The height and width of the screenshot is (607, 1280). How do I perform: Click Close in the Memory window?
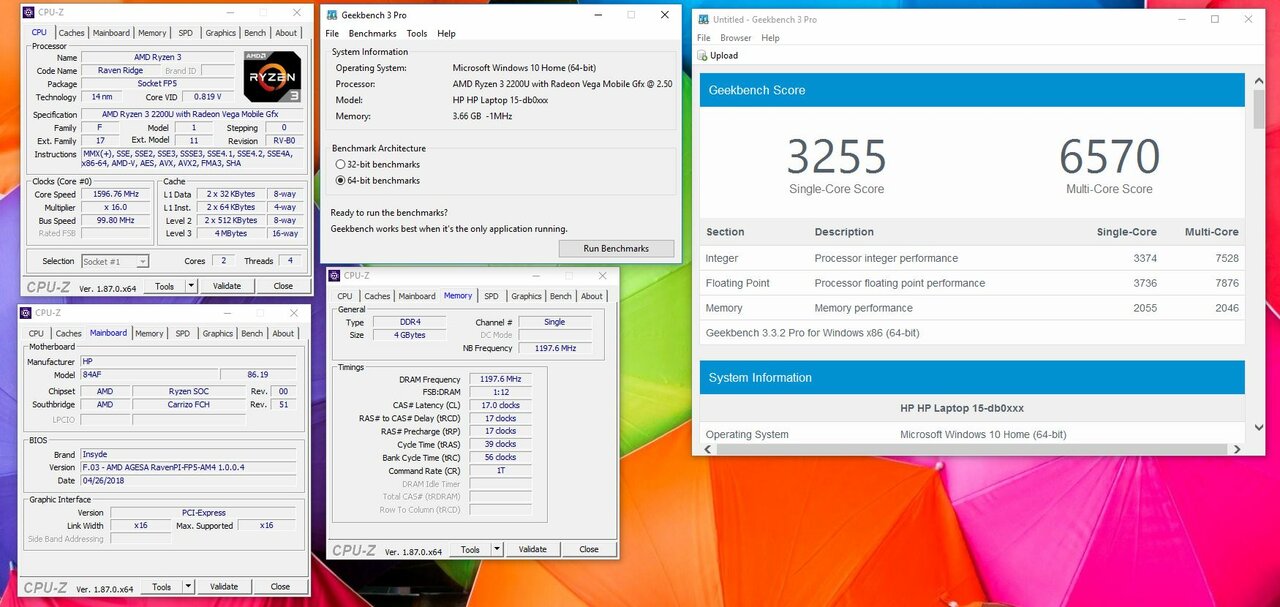point(589,549)
